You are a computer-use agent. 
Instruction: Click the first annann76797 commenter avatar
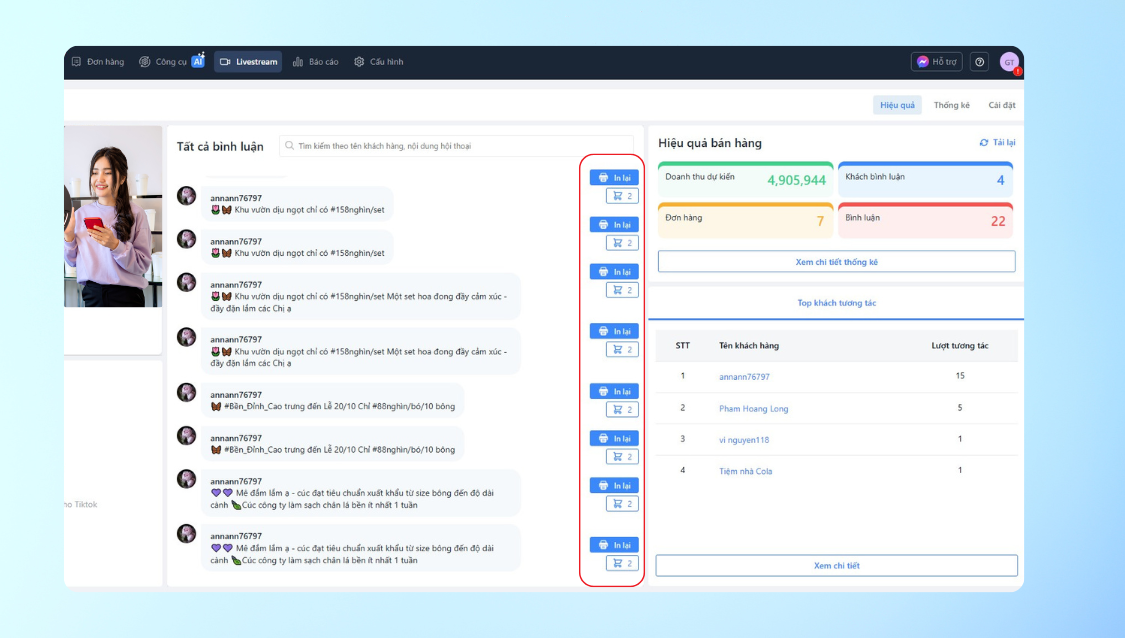tap(187, 195)
